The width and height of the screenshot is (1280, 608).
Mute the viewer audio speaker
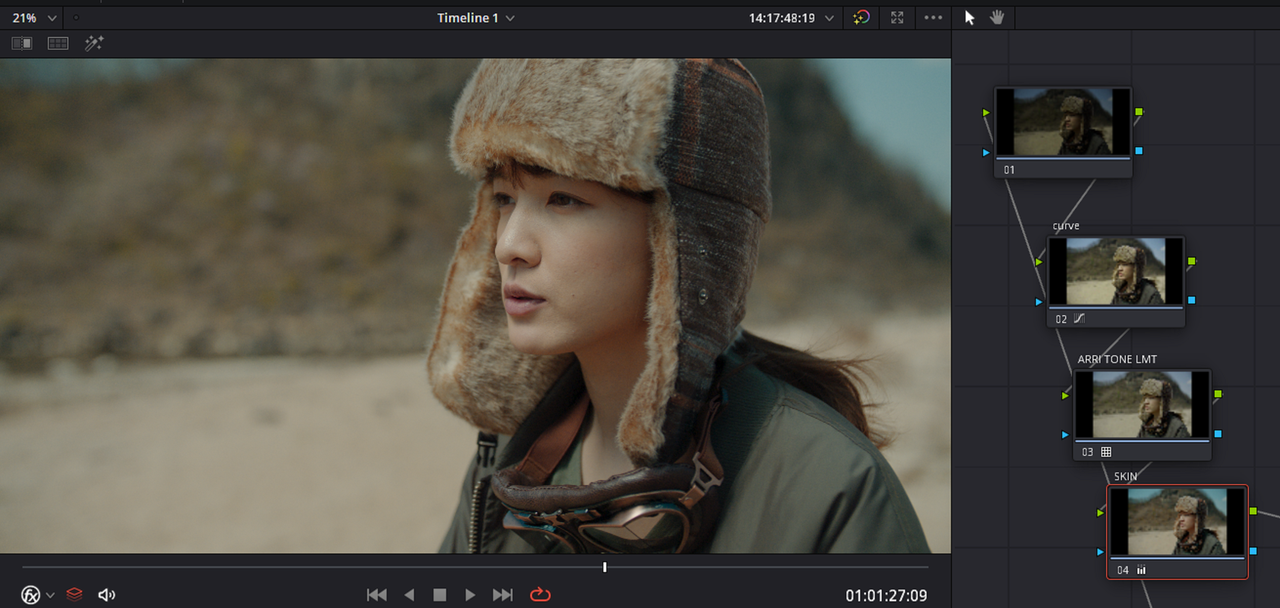tap(106, 595)
